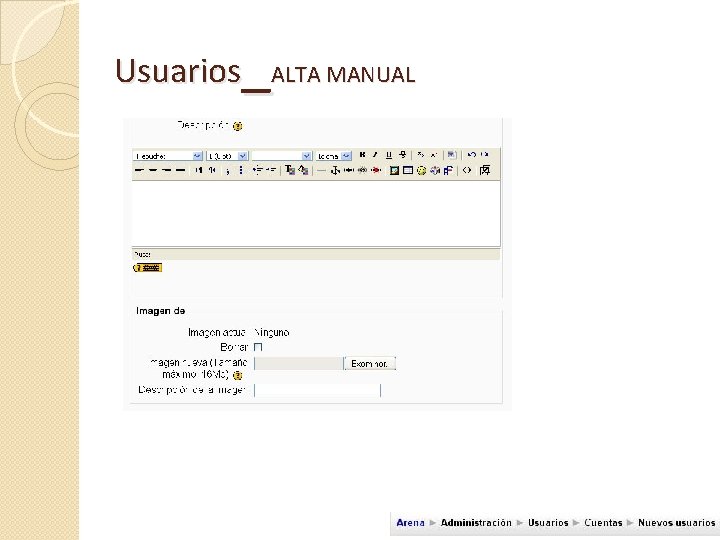
Task: Open help for Imagen nueva size
Action: pyautogui.click(x=237, y=375)
